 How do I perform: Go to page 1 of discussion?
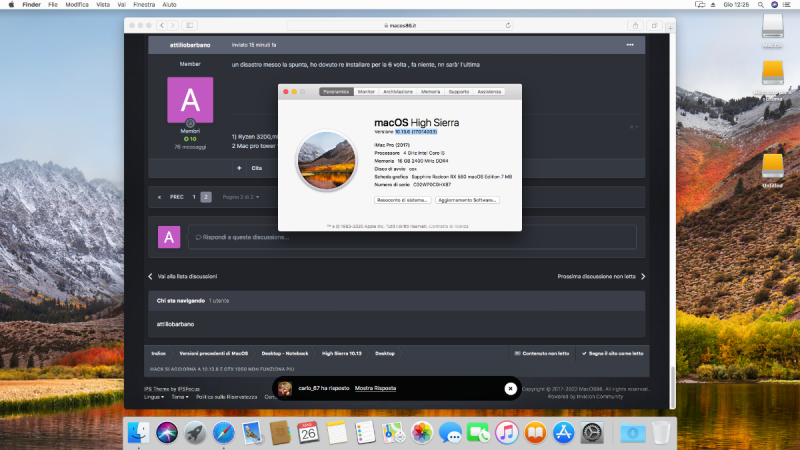(194, 197)
